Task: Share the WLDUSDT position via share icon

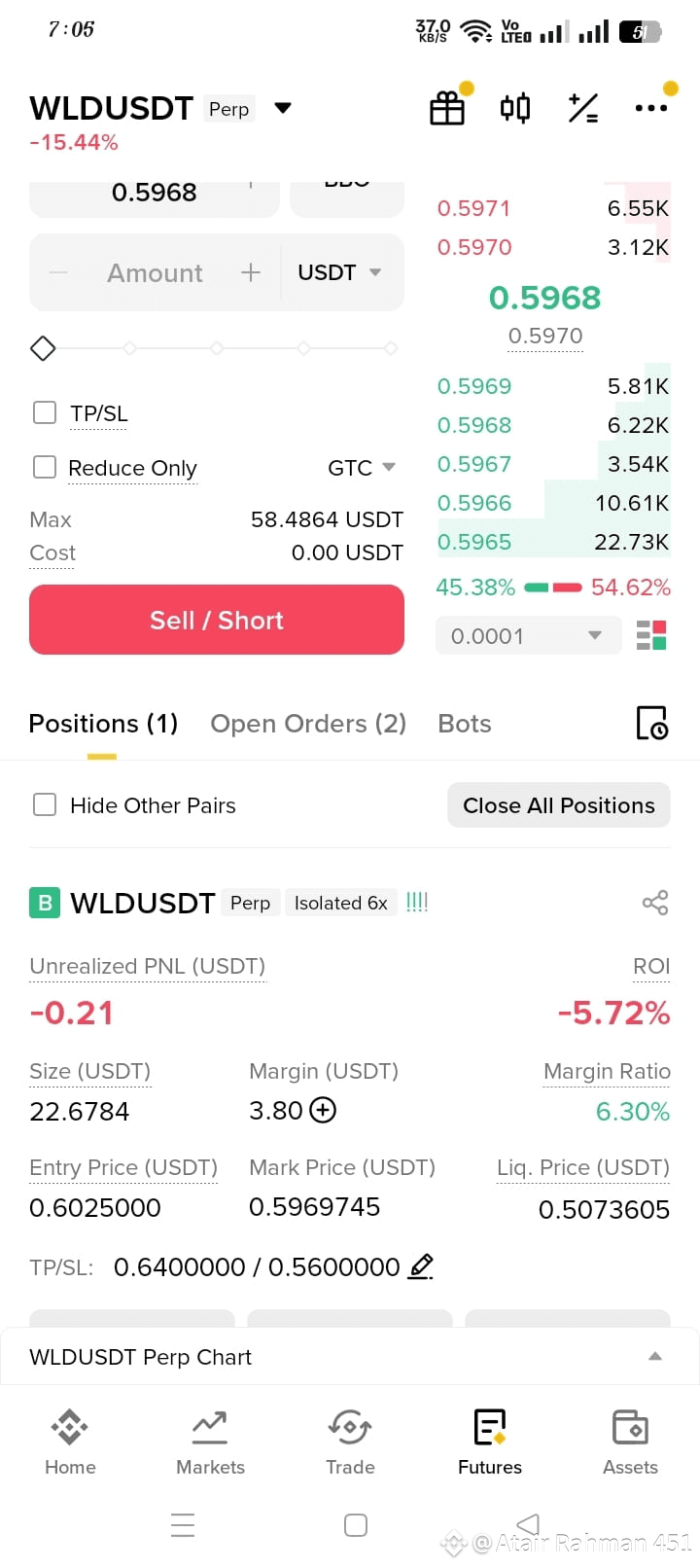Action: point(655,903)
